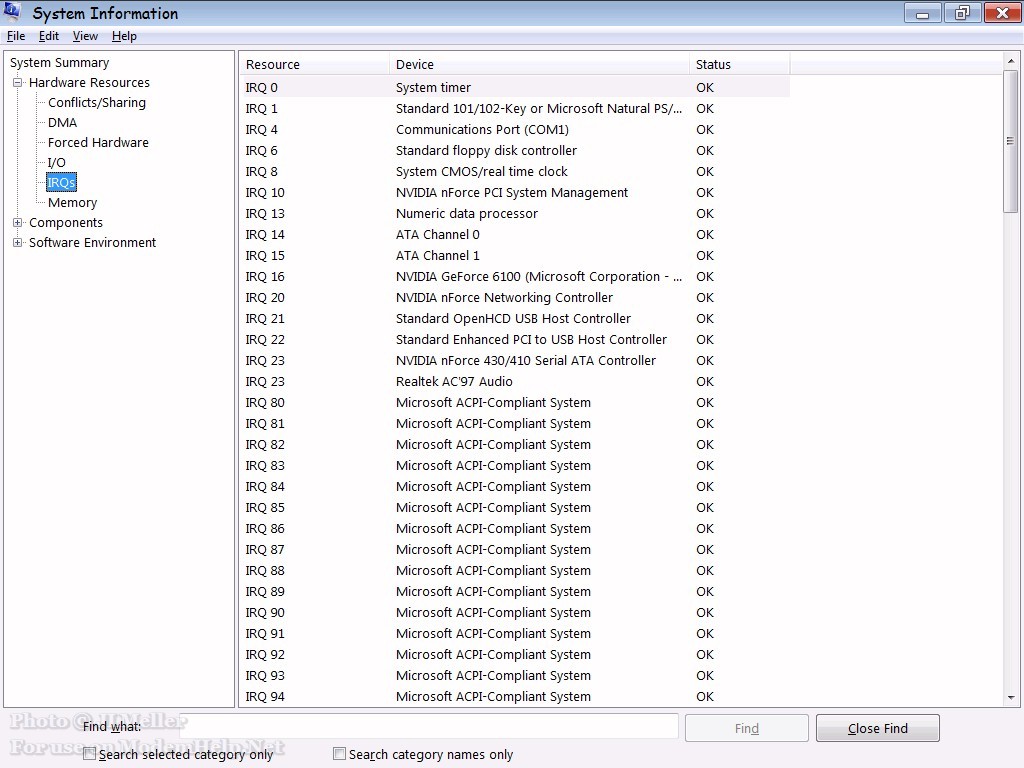Select the IRQs category
The height and width of the screenshot is (768, 1024).
tap(61, 182)
